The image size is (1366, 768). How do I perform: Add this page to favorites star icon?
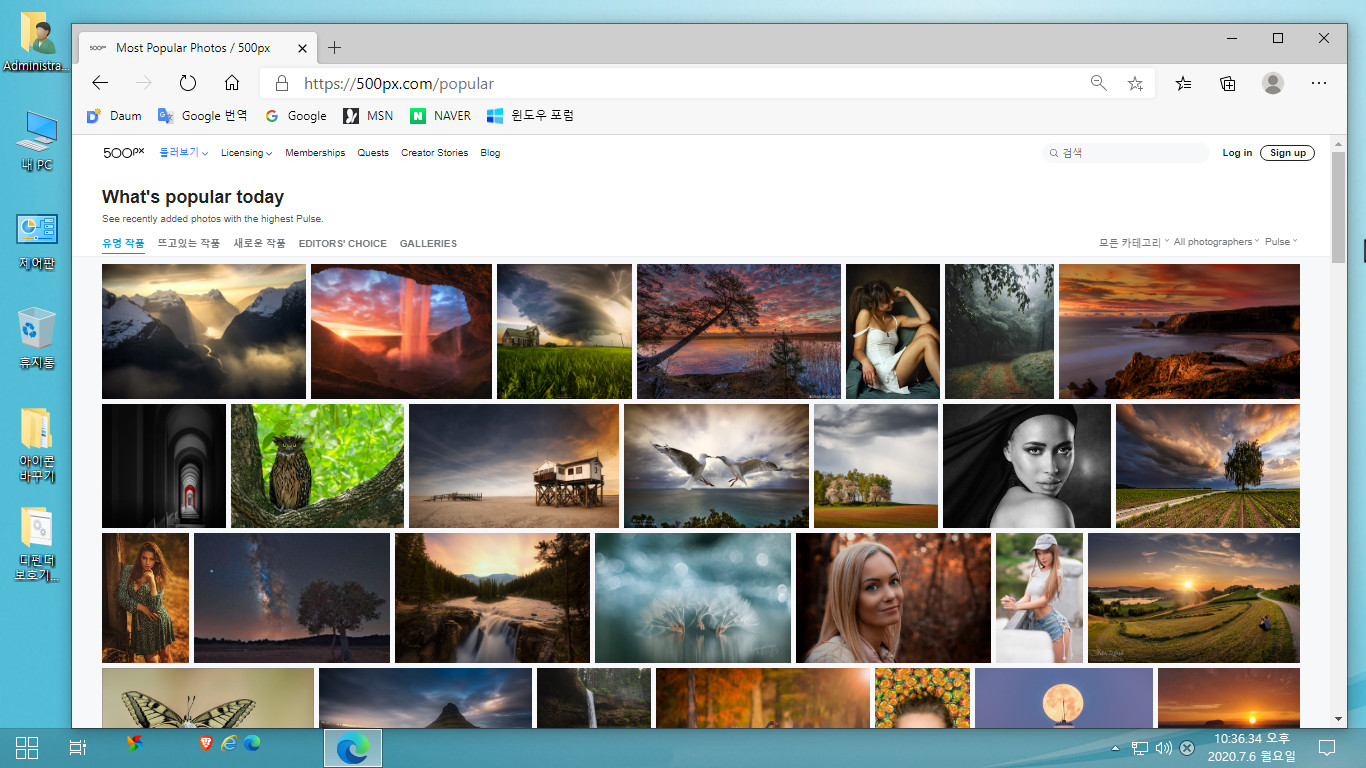coord(1135,84)
